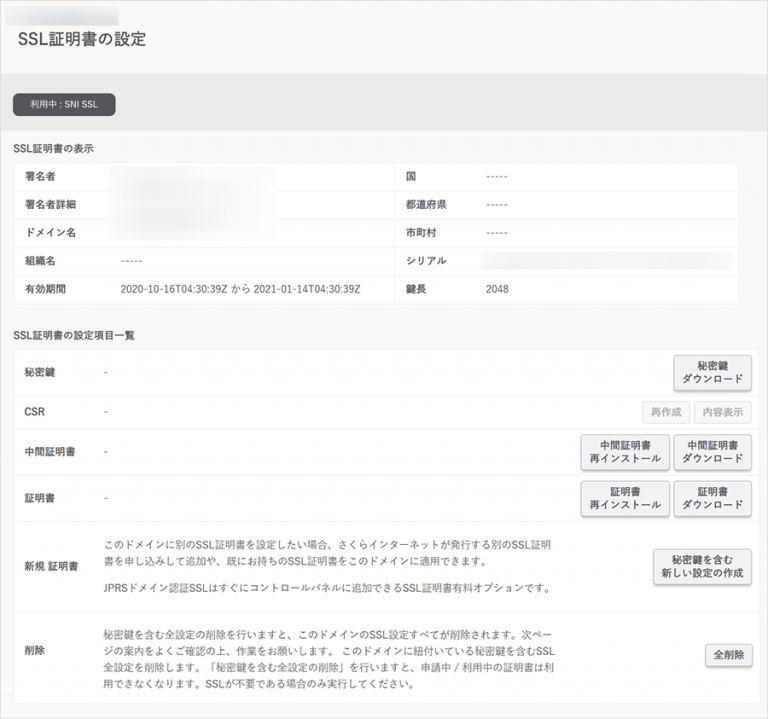The height and width of the screenshot is (719, 768).
Task: Select the ドメイン名 row label
Action: click(48, 233)
